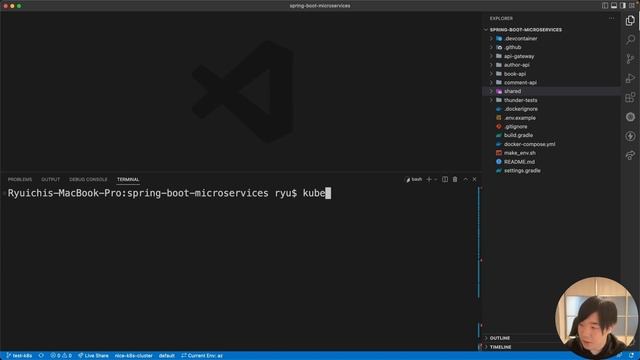Expand the Timeline section
The height and width of the screenshot is (360, 640).
pyautogui.click(x=500, y=347)
